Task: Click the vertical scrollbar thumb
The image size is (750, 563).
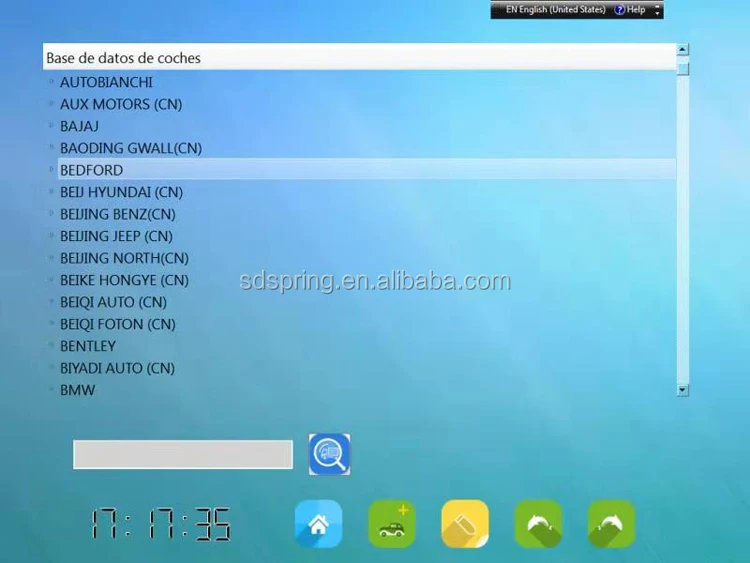Action: [x=683, y=68]
